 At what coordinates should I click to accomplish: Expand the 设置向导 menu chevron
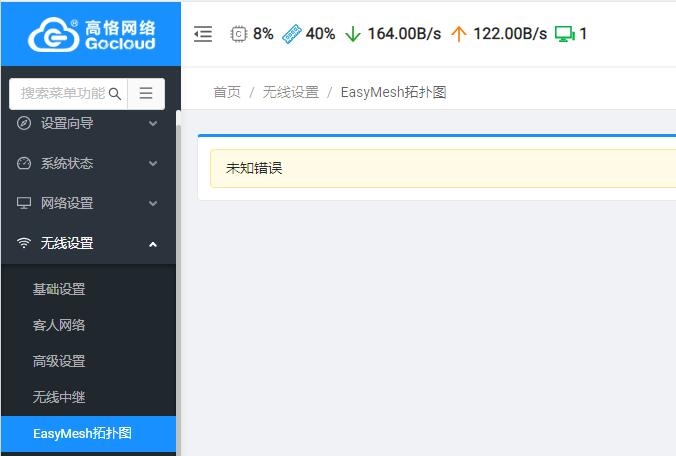(153, 124)
